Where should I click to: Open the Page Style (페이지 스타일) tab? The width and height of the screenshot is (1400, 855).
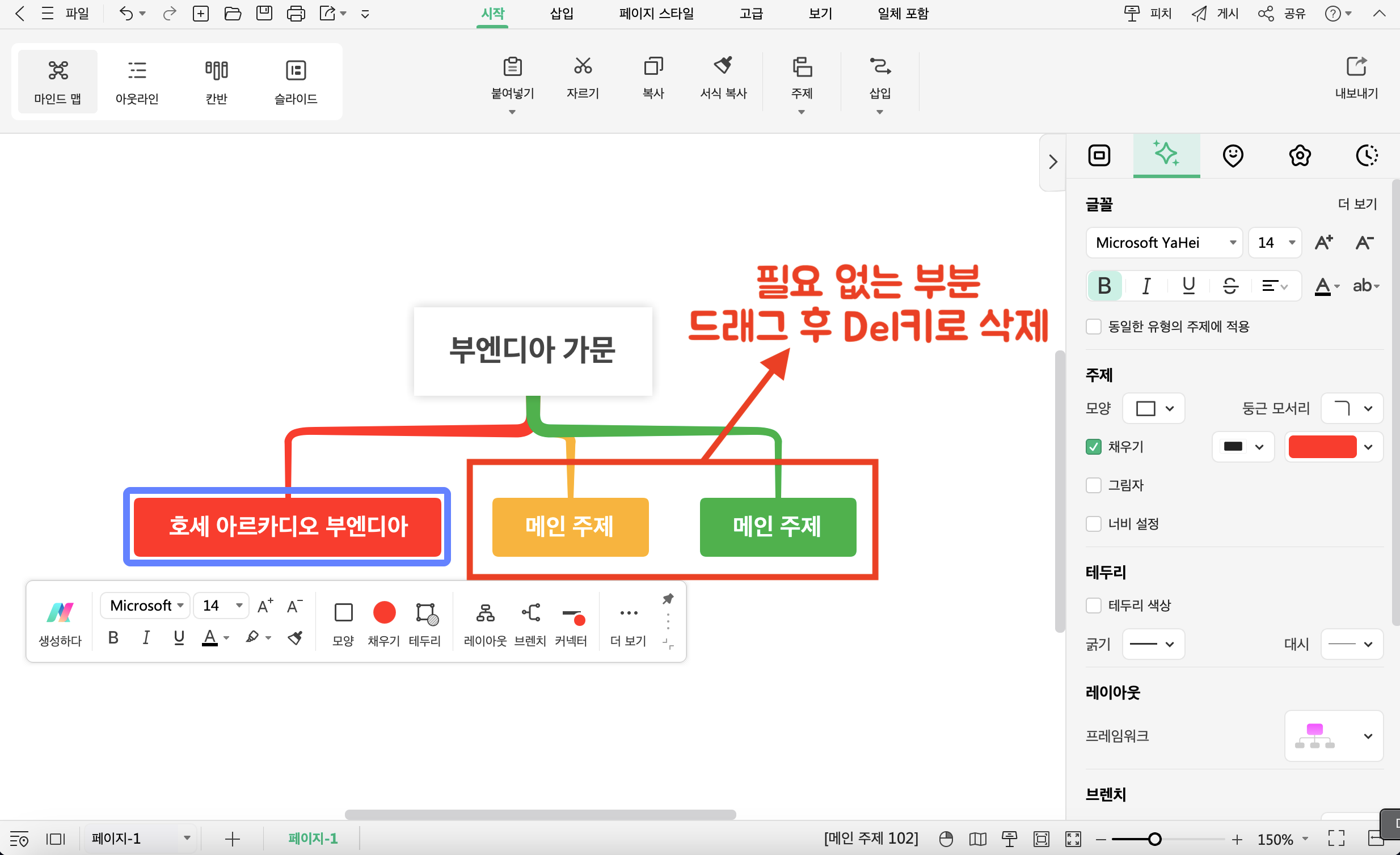tap(656, 14)
